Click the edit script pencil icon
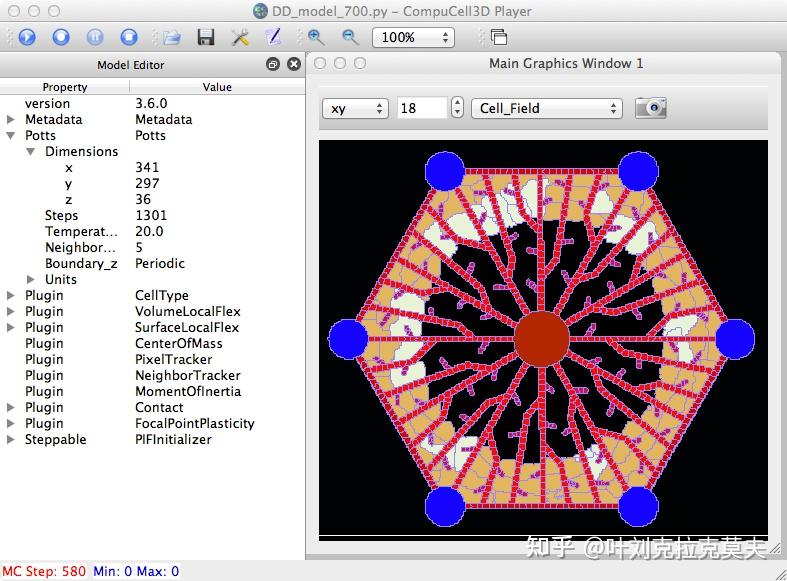The width and height of the screenshot is (787, 581). [x=272, y=37]
